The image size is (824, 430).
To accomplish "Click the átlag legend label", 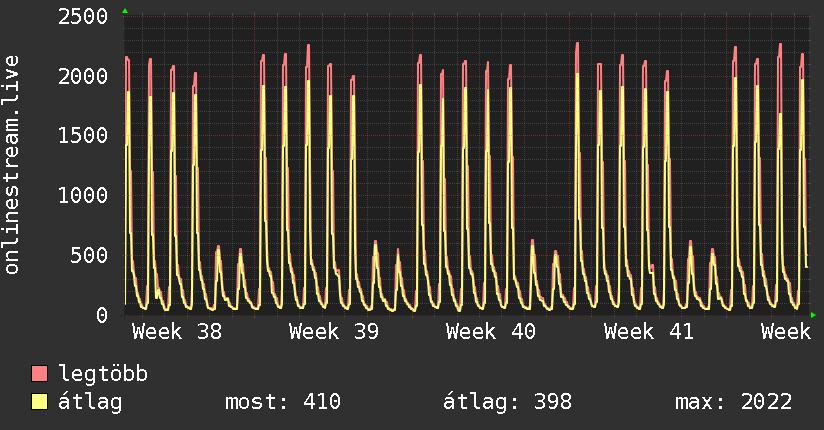I will coord(90,402).
